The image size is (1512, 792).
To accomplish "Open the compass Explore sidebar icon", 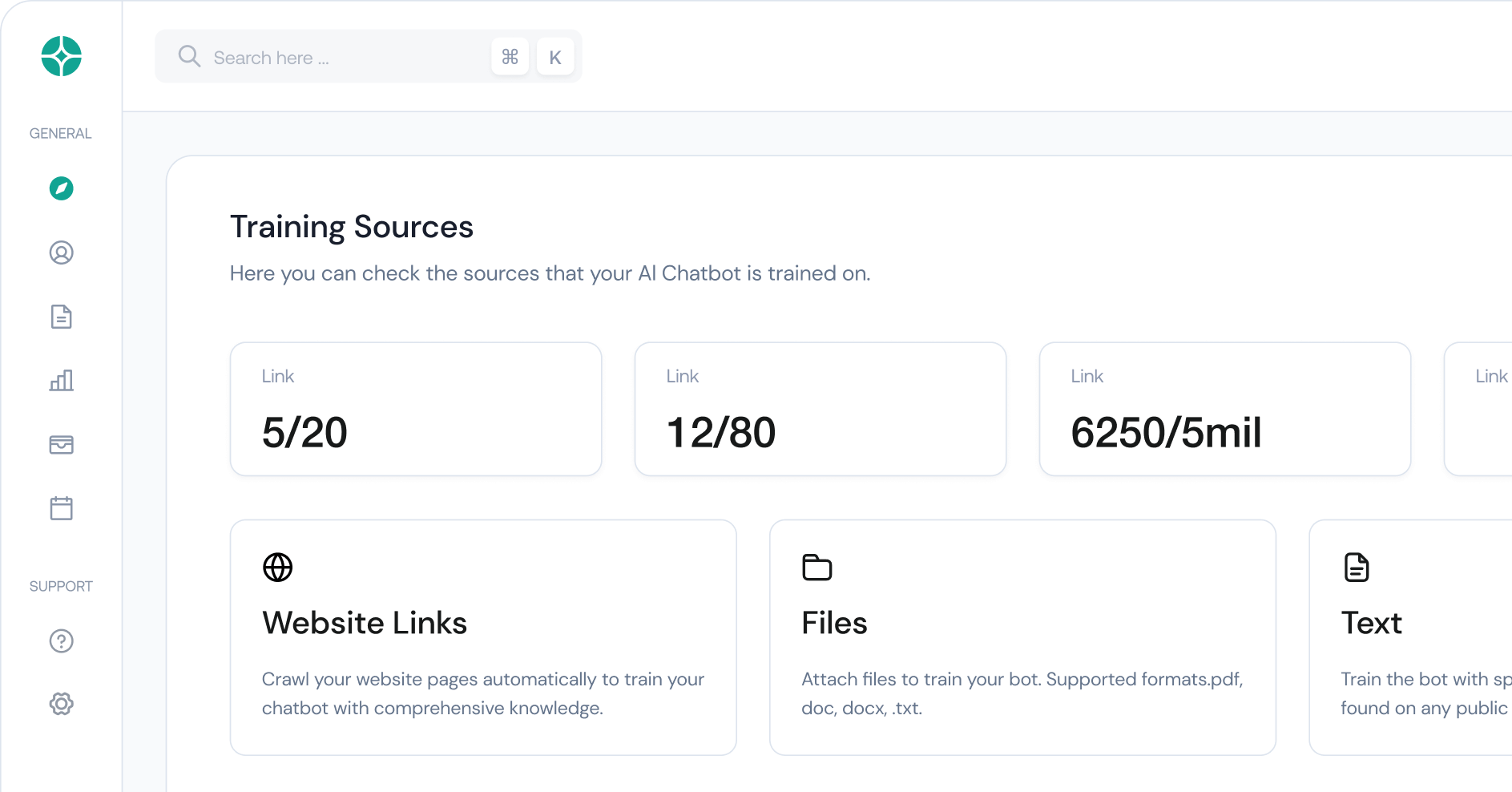I will (x=62, y=188).
